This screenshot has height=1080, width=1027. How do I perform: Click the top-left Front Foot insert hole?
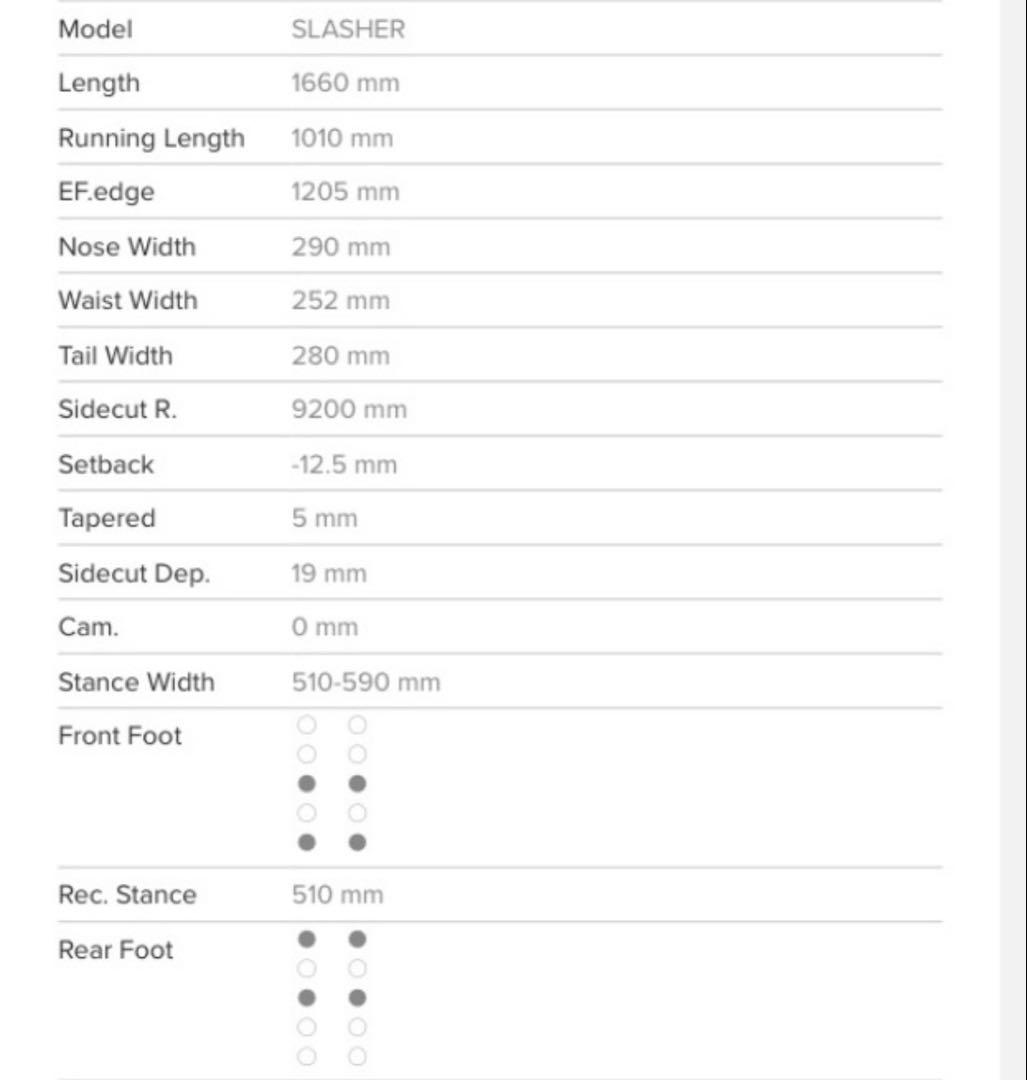307,724
